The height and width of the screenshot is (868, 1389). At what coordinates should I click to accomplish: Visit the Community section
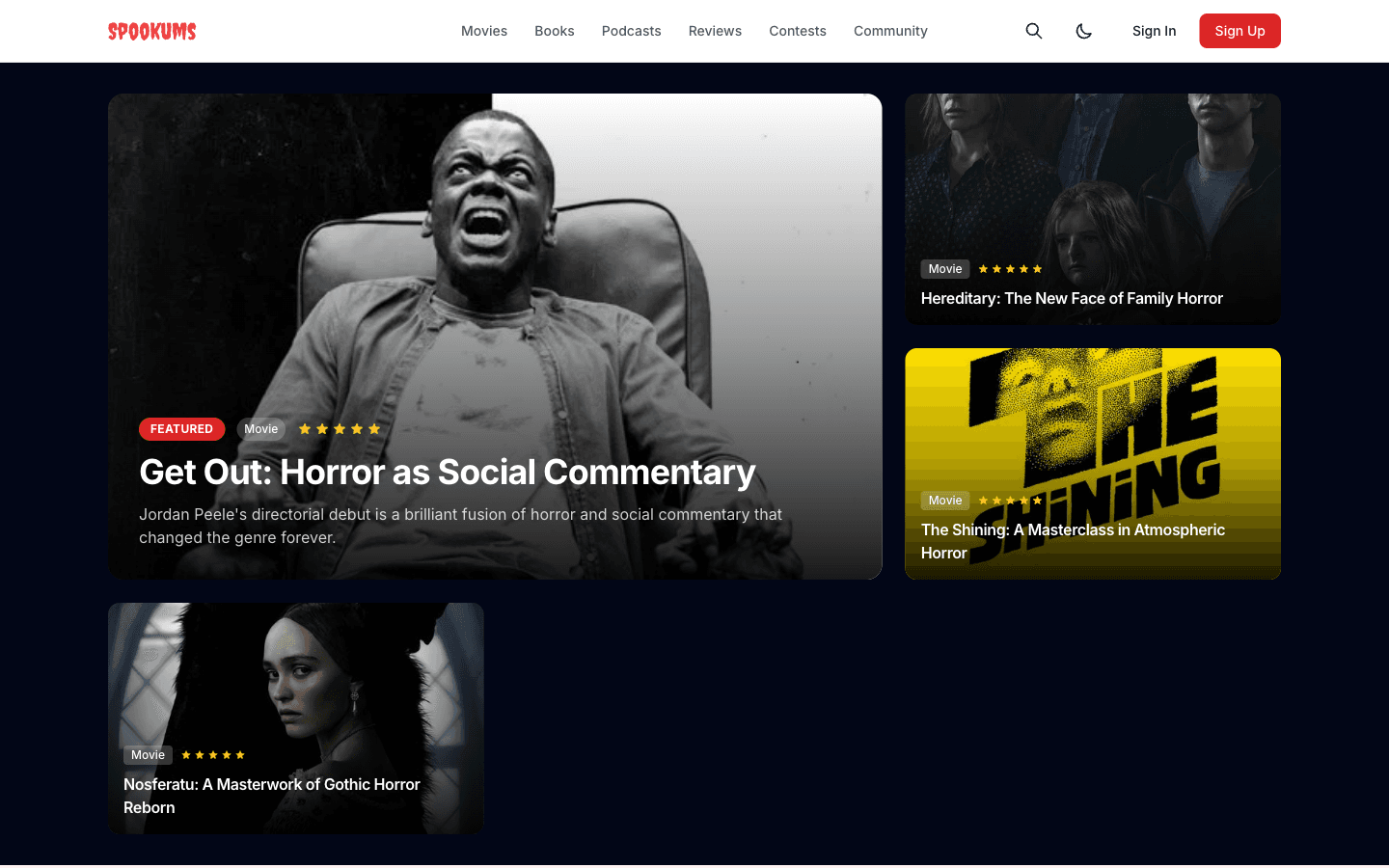890,31
